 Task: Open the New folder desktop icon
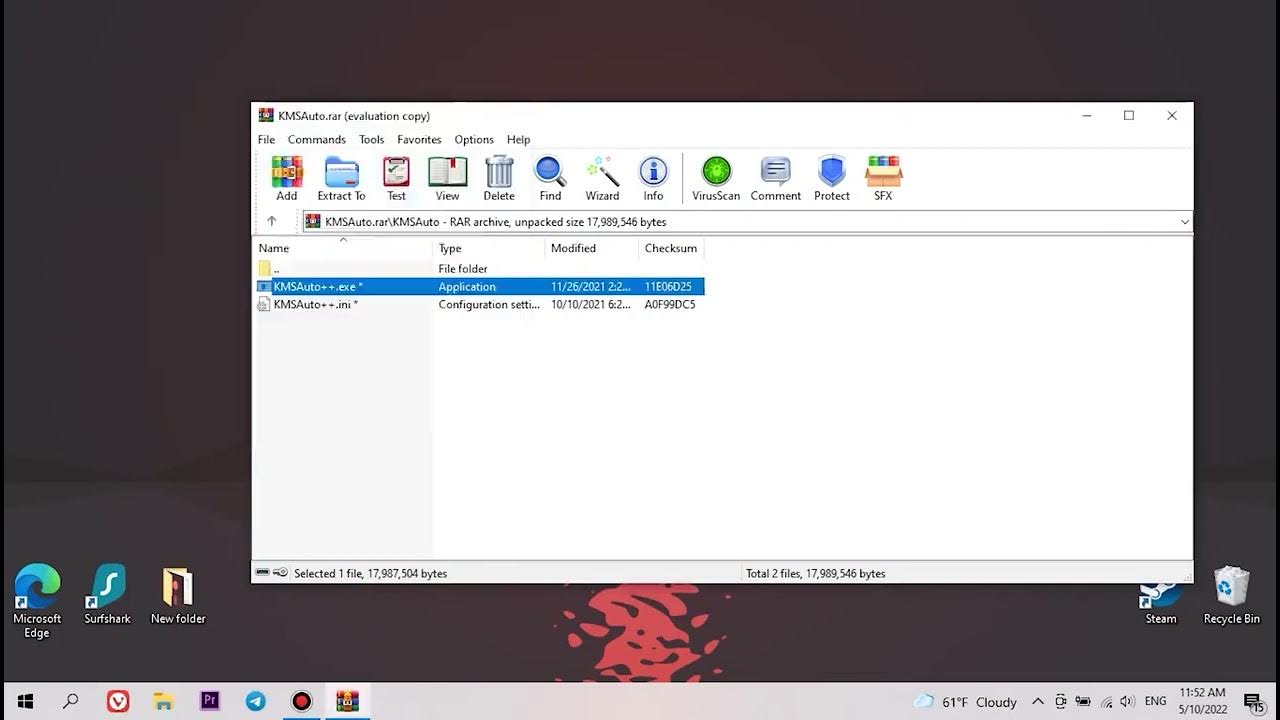[178, 595]
